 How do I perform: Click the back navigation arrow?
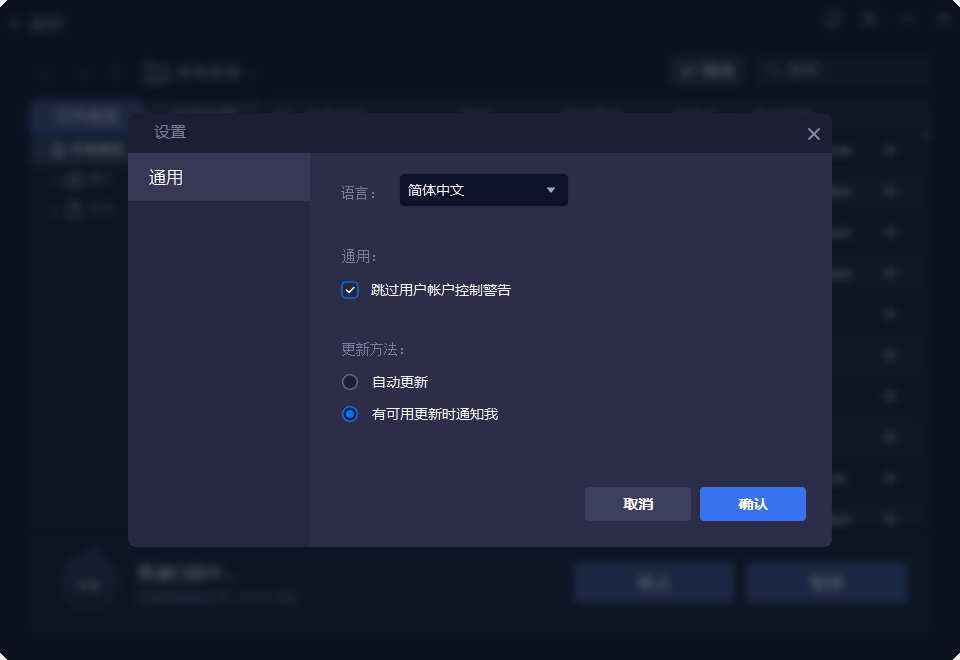tap(45, 70)
